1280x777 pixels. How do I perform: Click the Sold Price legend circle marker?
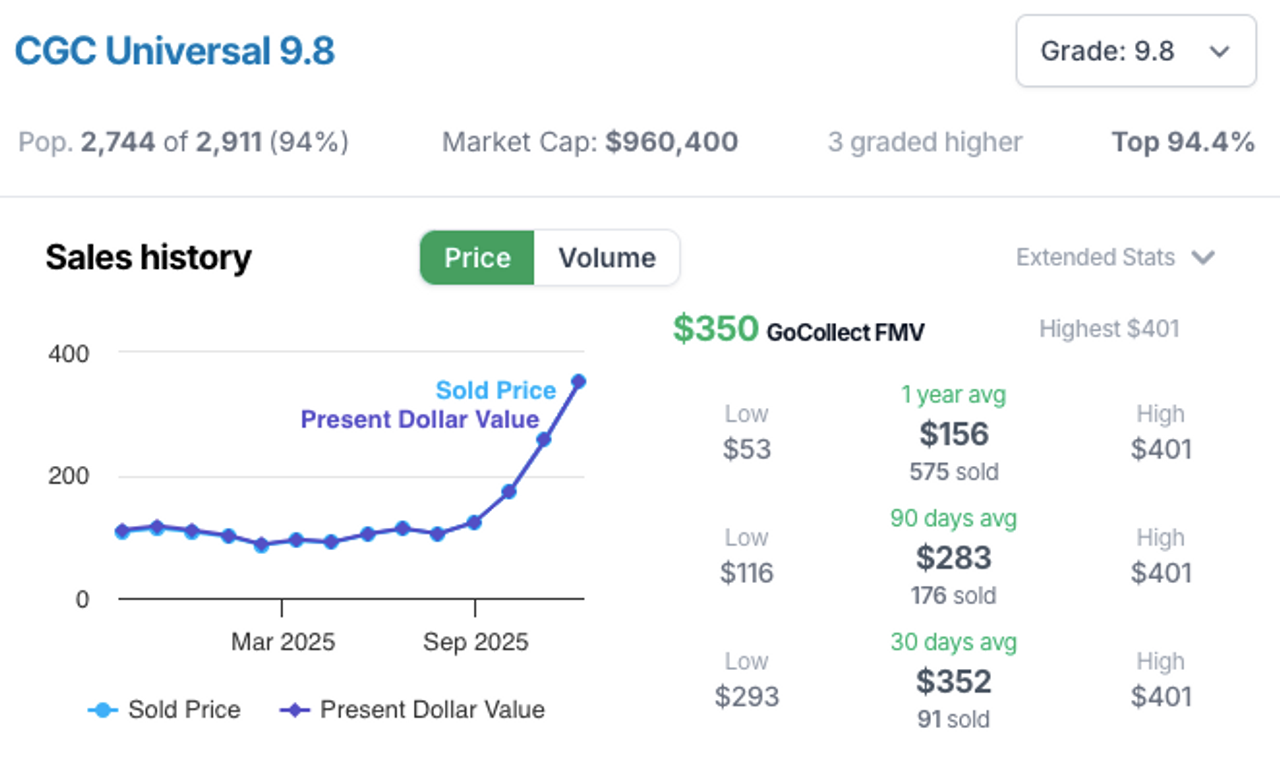(x=102, y=710)
